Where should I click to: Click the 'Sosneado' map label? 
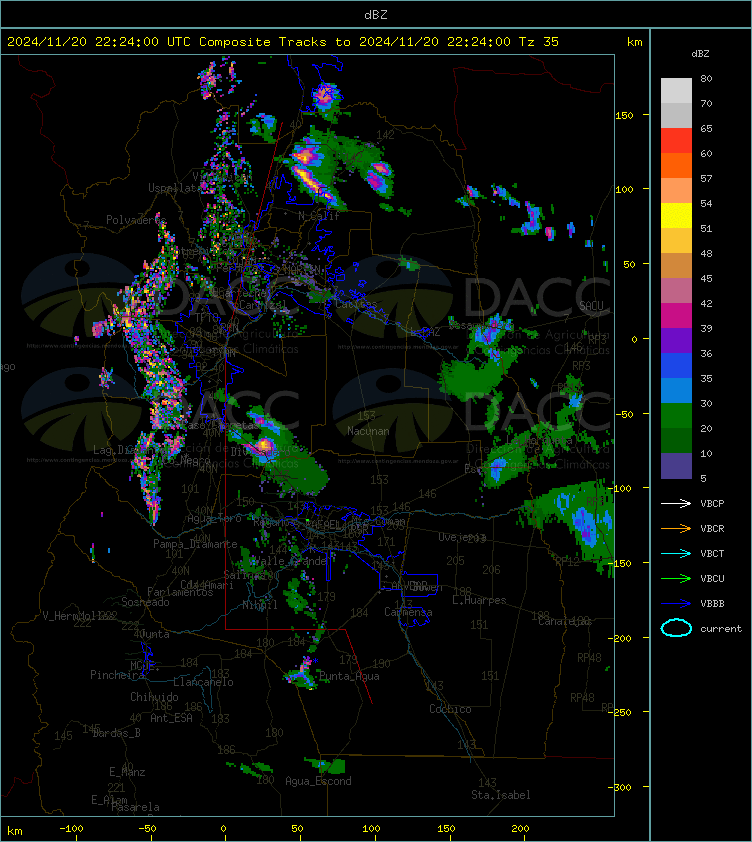point(145,603)
